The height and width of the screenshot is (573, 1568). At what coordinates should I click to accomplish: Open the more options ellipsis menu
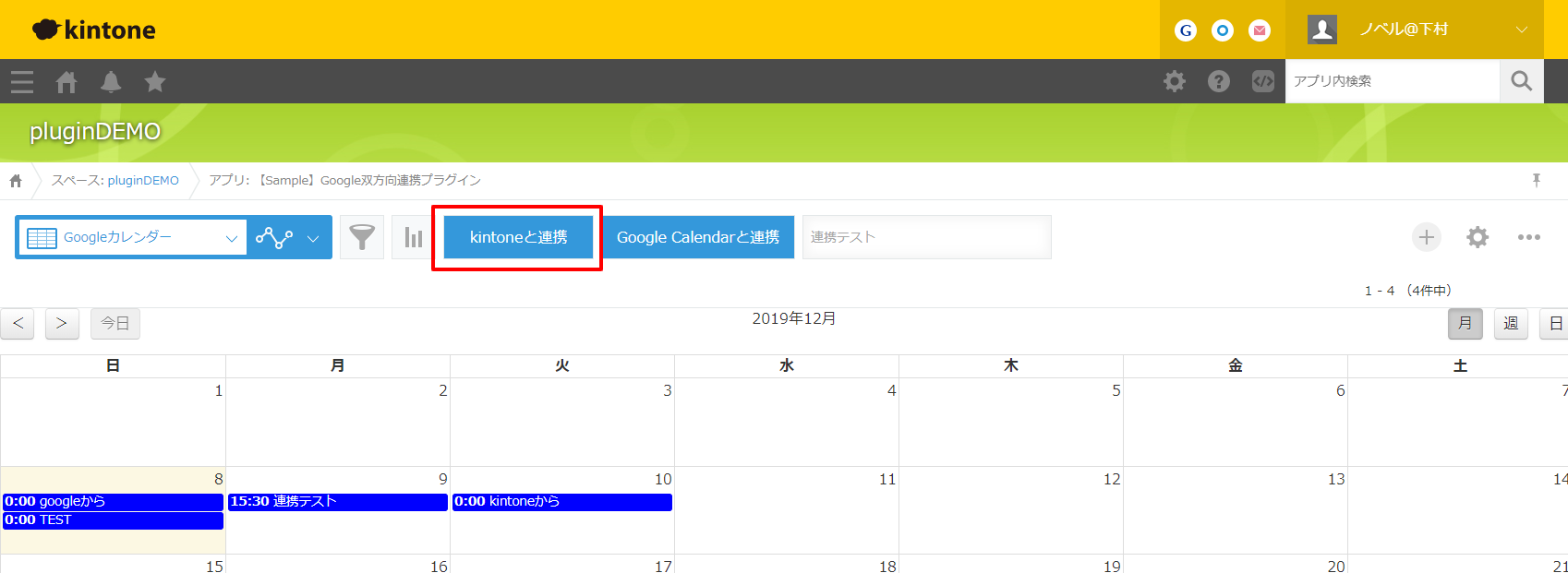pyautogui.click(x=1529, y=237)
